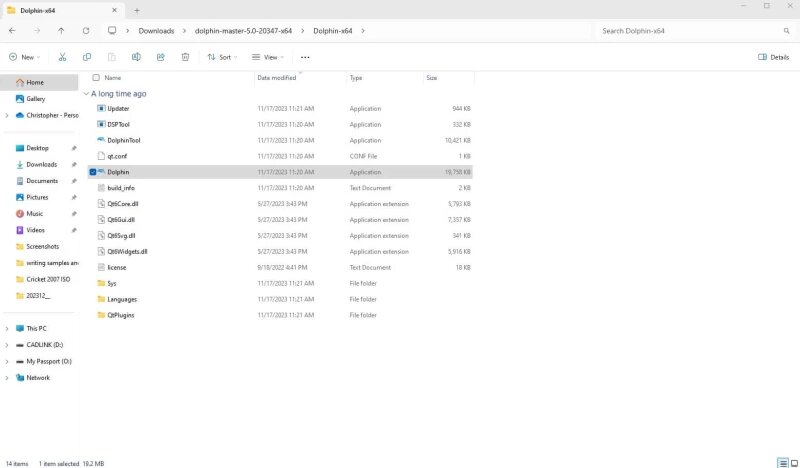Add a new tab with plus icon
Image resolution: width=800 pixels, height=468 pixels.
pos(137,10)
